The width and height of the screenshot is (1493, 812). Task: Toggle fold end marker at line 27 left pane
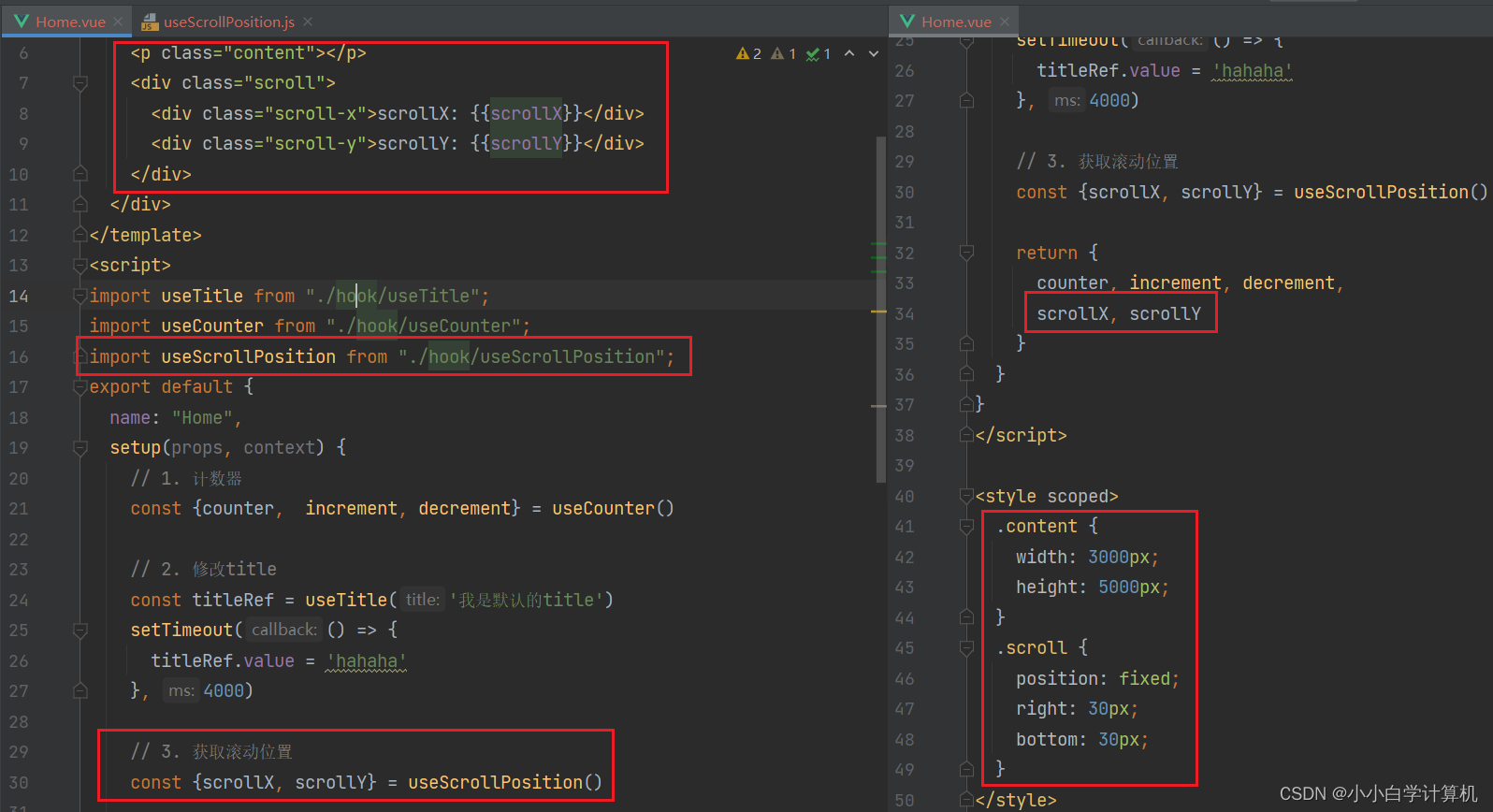tap(80, 691)
